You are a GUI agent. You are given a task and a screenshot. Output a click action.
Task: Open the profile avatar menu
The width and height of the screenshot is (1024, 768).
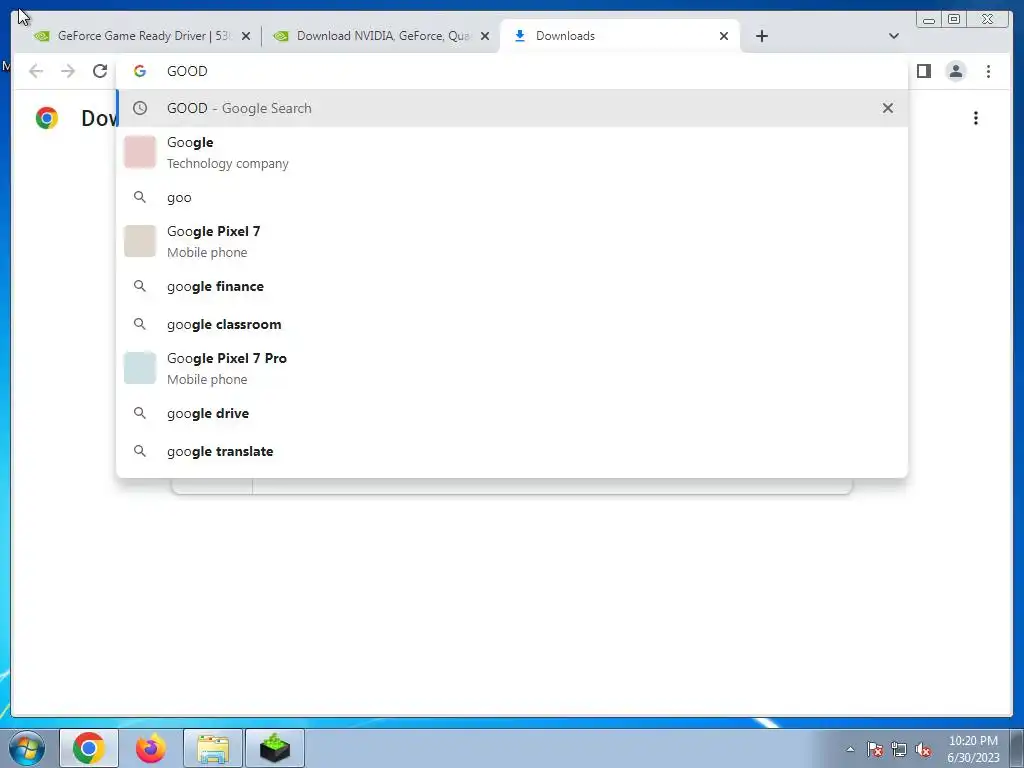(x=955, y=71)
